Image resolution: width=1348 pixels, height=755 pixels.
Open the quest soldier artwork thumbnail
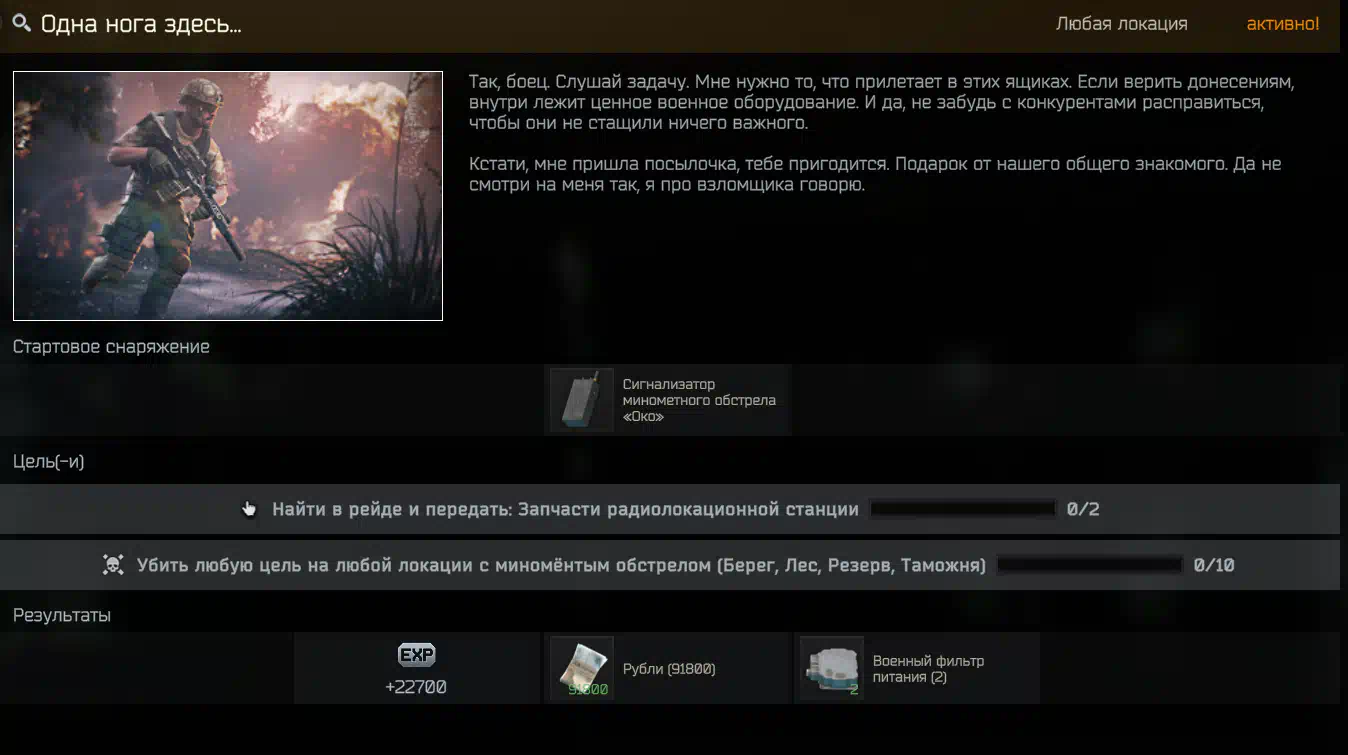(228, 196)
